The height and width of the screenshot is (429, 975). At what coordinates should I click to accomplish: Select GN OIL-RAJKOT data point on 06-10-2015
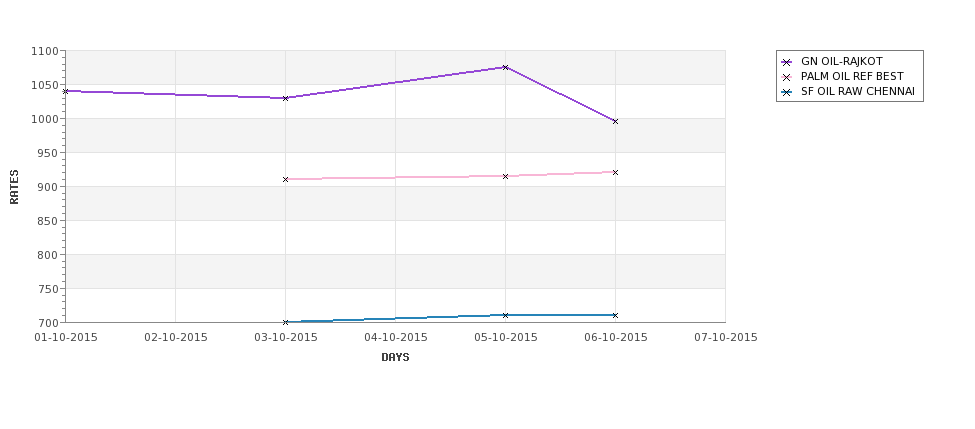(616, 121)
